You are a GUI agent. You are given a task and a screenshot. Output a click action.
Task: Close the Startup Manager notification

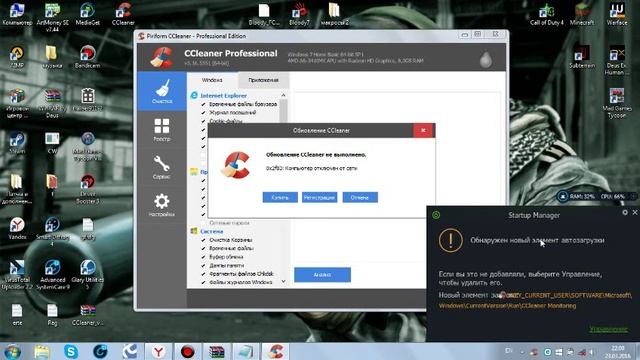[x=635, y=213]
